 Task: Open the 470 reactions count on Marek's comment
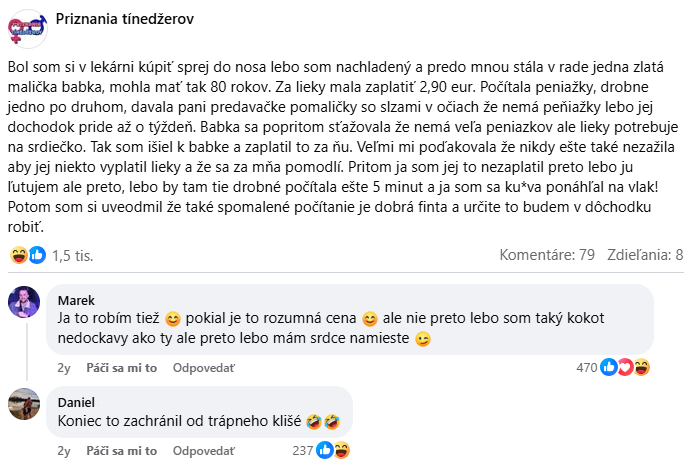click(x=585, y=367)
